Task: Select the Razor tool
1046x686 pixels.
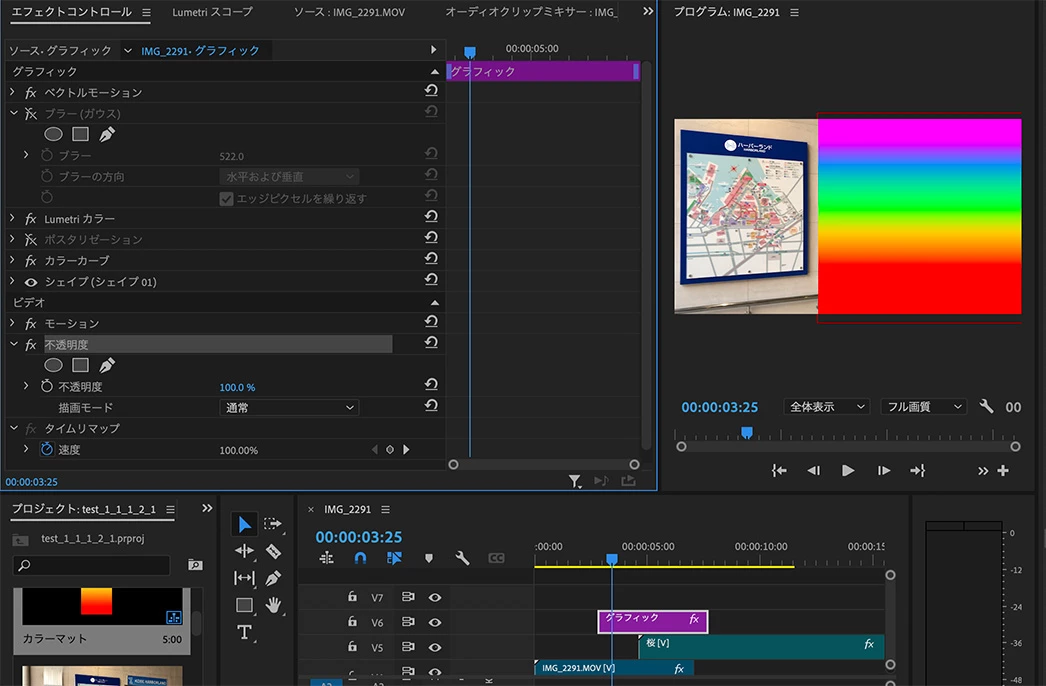Action: click(x=273, y=551)
